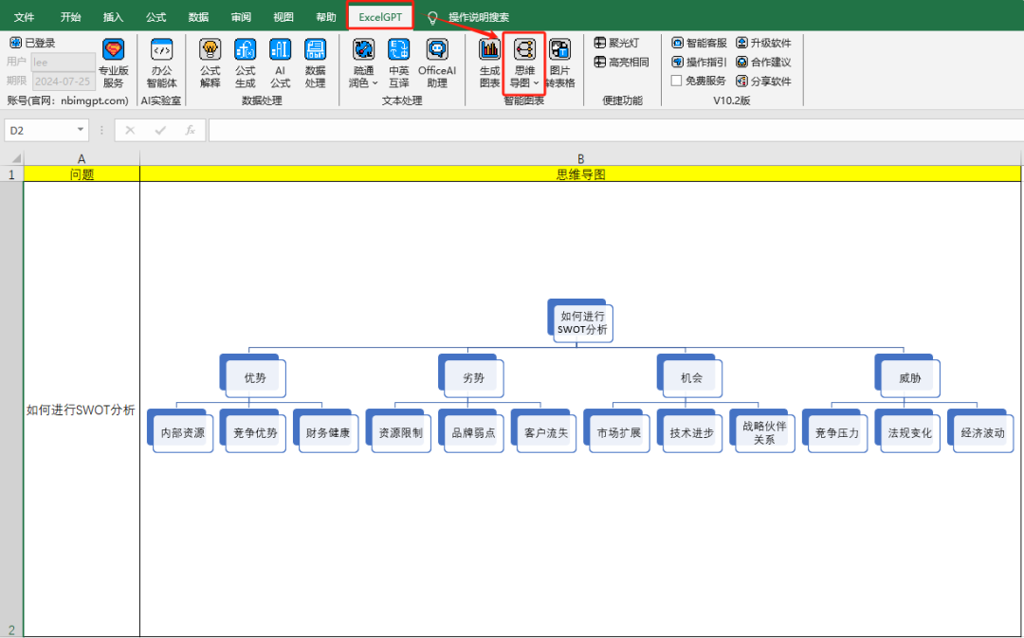Click the 智能客服 button

click(x=699, y=43)
